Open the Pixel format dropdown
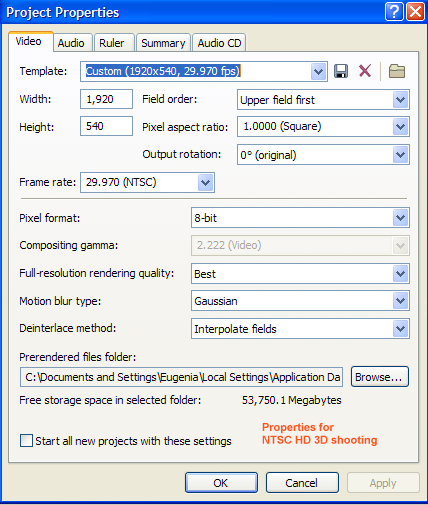The height and width of the screenshot is (505, 428). [x=400, y=218]
